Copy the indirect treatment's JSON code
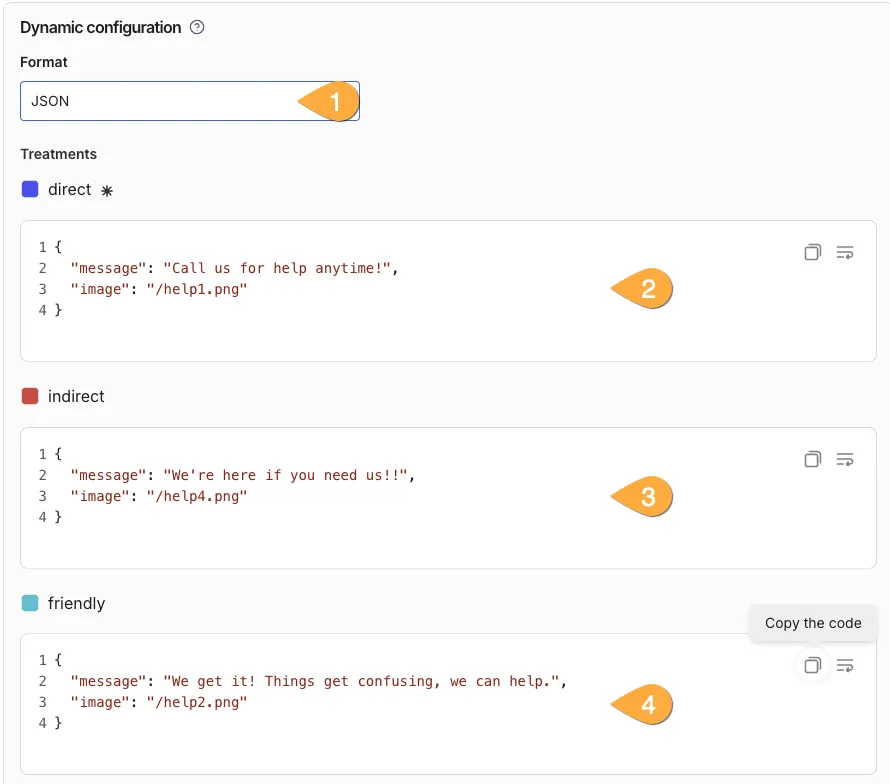The image size is (890, 784). [x=812, y=459]
